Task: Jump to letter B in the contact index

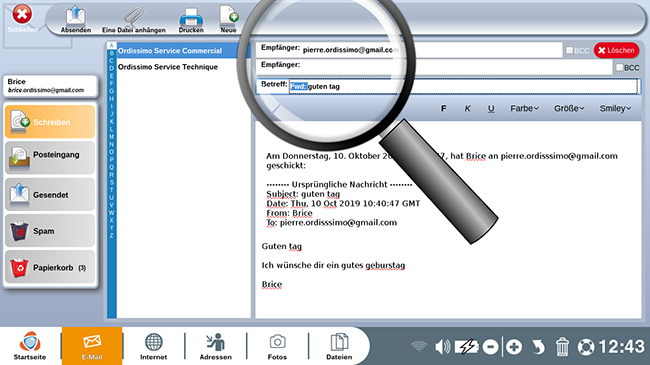Action: [x=111, y=53]
